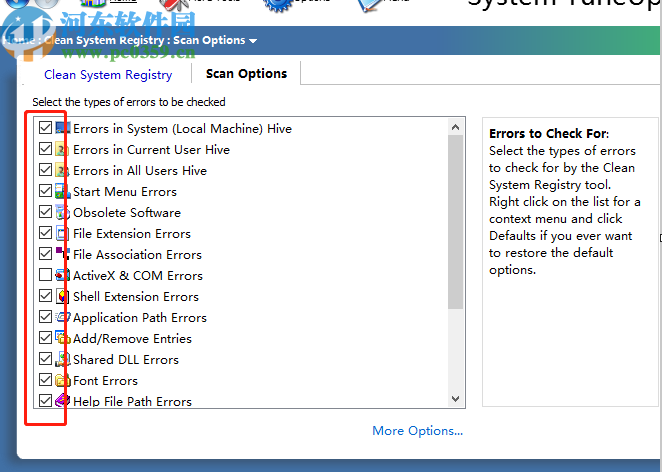
Task: Click the Start Menu Errors icon
Action: point(62,191)
